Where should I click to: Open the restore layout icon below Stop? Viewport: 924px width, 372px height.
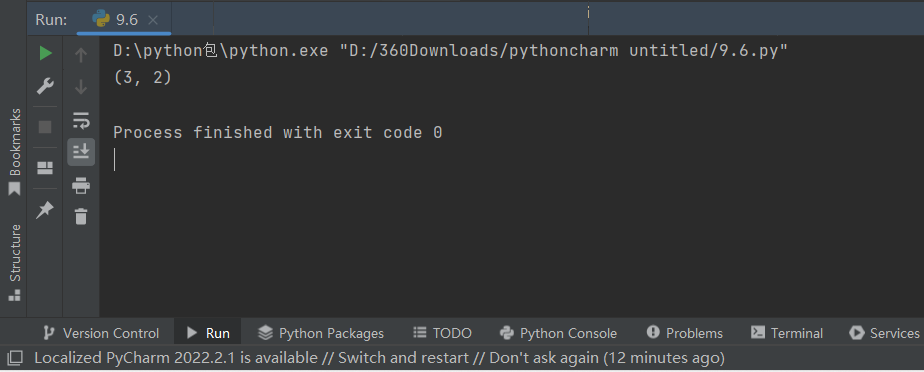click(x=45, y=169)
